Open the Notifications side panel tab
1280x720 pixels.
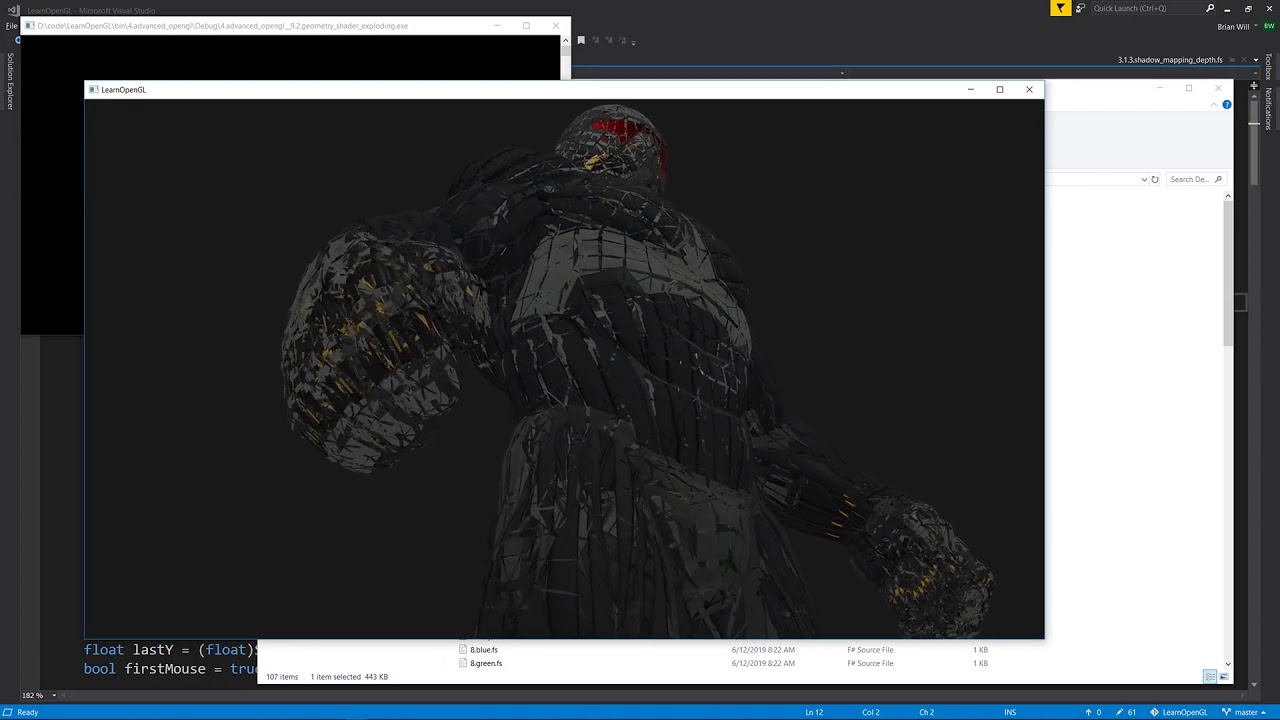(x=1268, y=108)
